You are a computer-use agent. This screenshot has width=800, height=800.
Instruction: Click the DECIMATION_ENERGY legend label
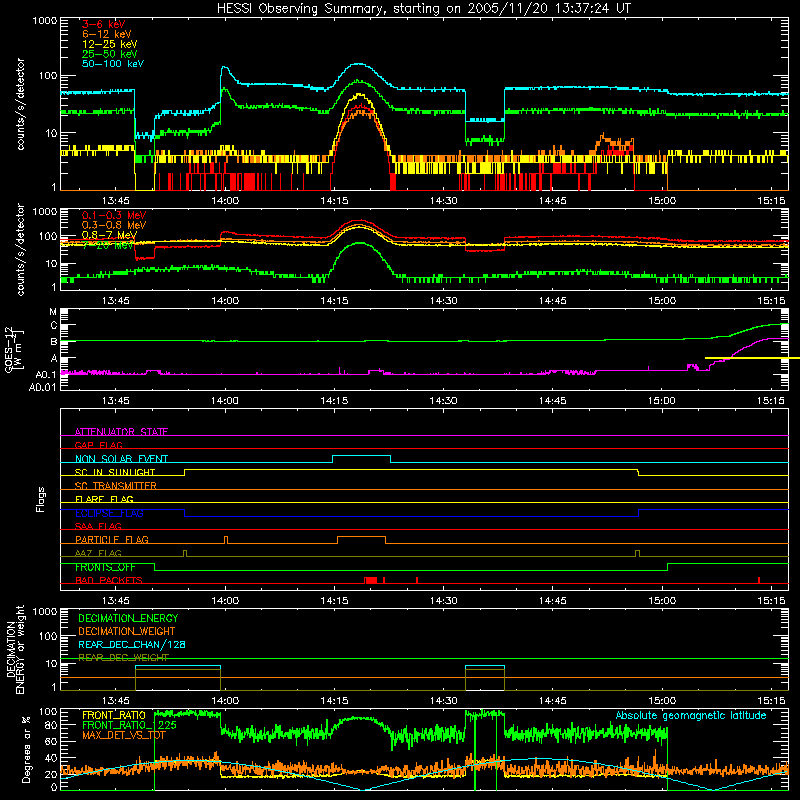(128, 618)
